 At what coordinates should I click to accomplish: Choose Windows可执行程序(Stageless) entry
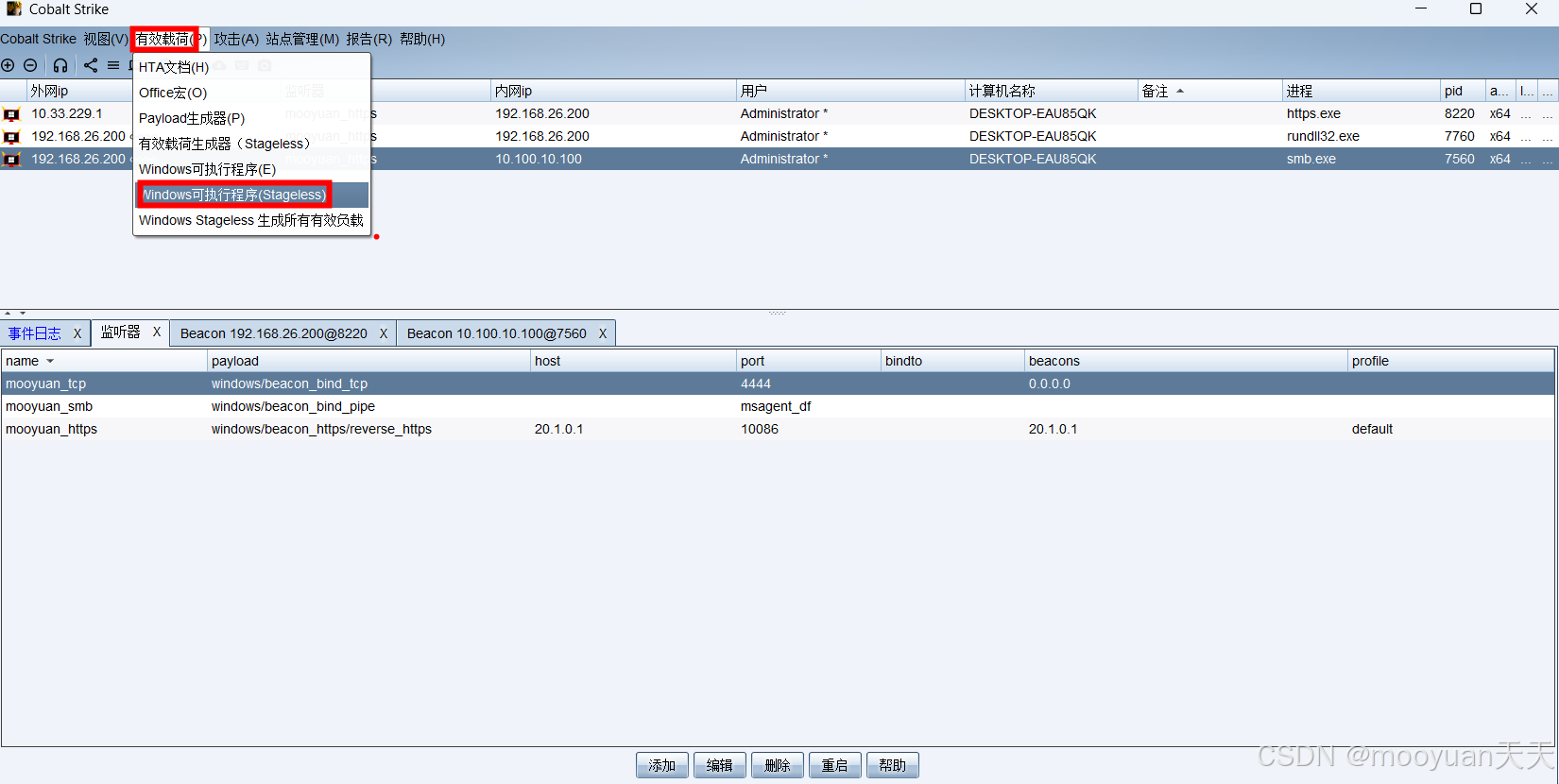point(251,195)
